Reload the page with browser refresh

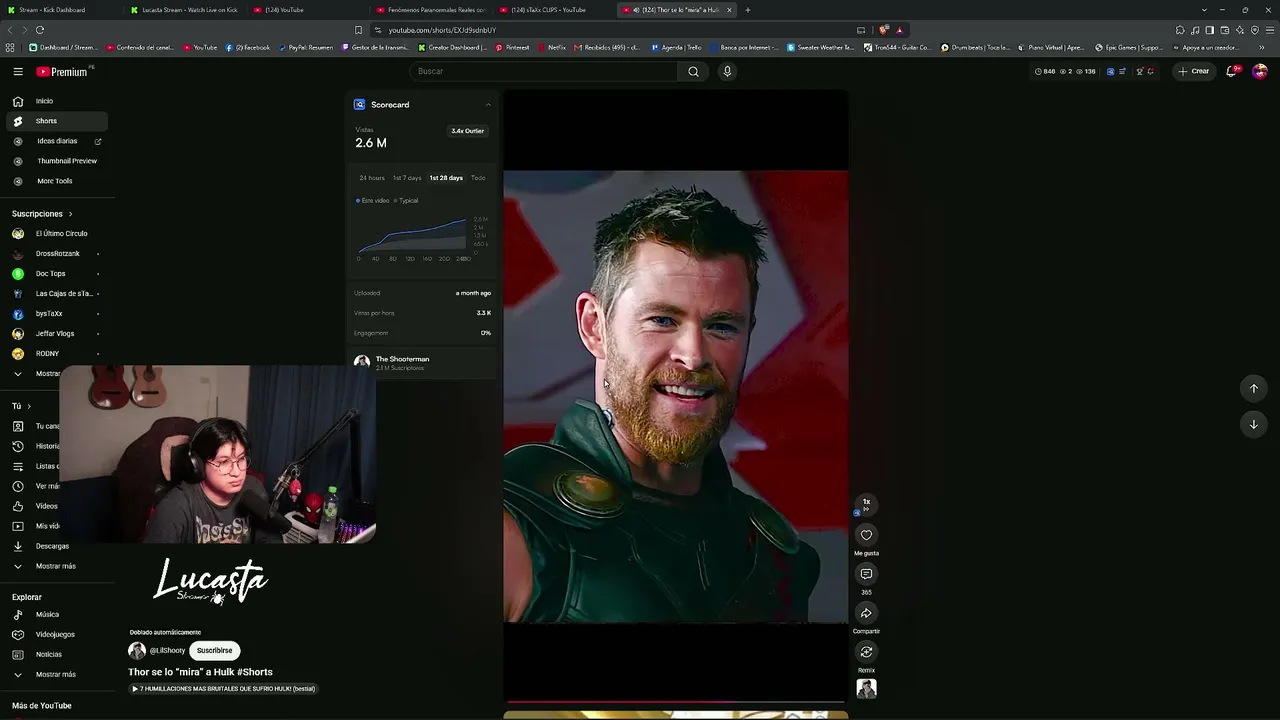tap(40, 30)
